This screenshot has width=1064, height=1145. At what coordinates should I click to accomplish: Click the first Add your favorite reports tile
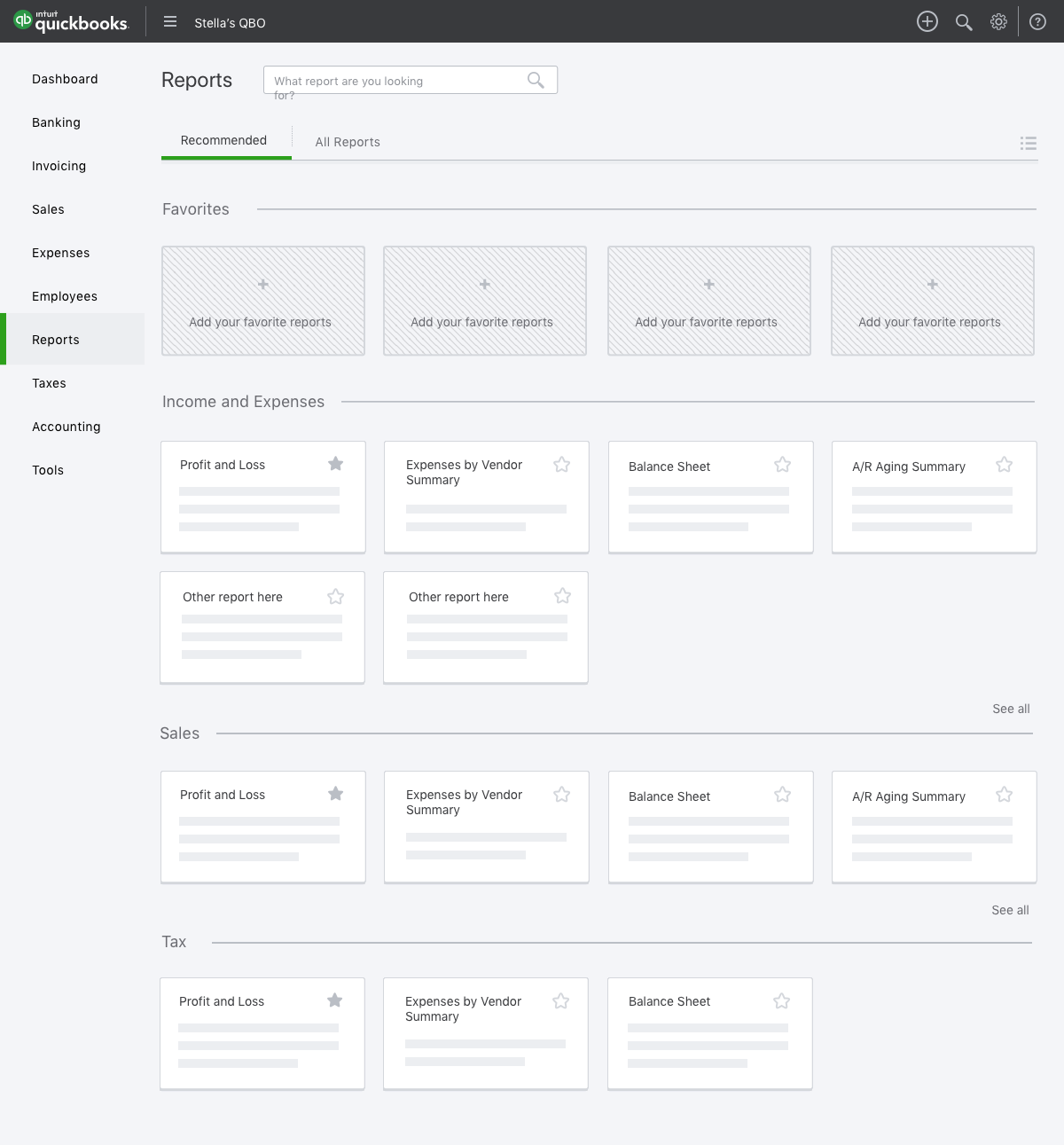[x=263, y=301]
